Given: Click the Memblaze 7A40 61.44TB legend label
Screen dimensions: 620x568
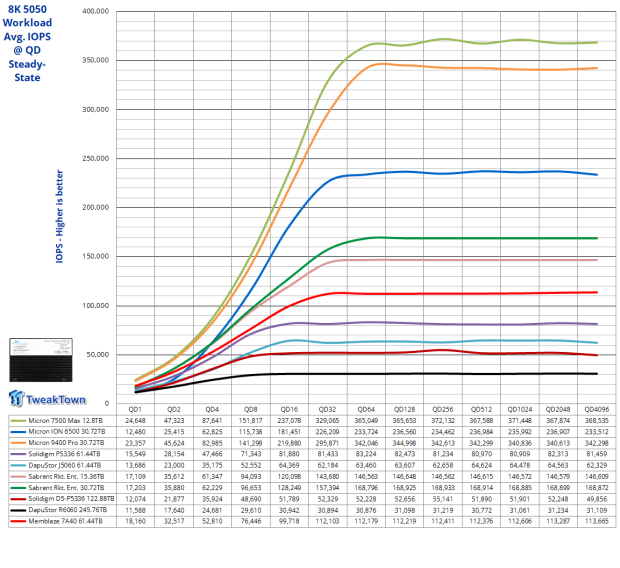Looking at the screenshot, I should point(65,521).
